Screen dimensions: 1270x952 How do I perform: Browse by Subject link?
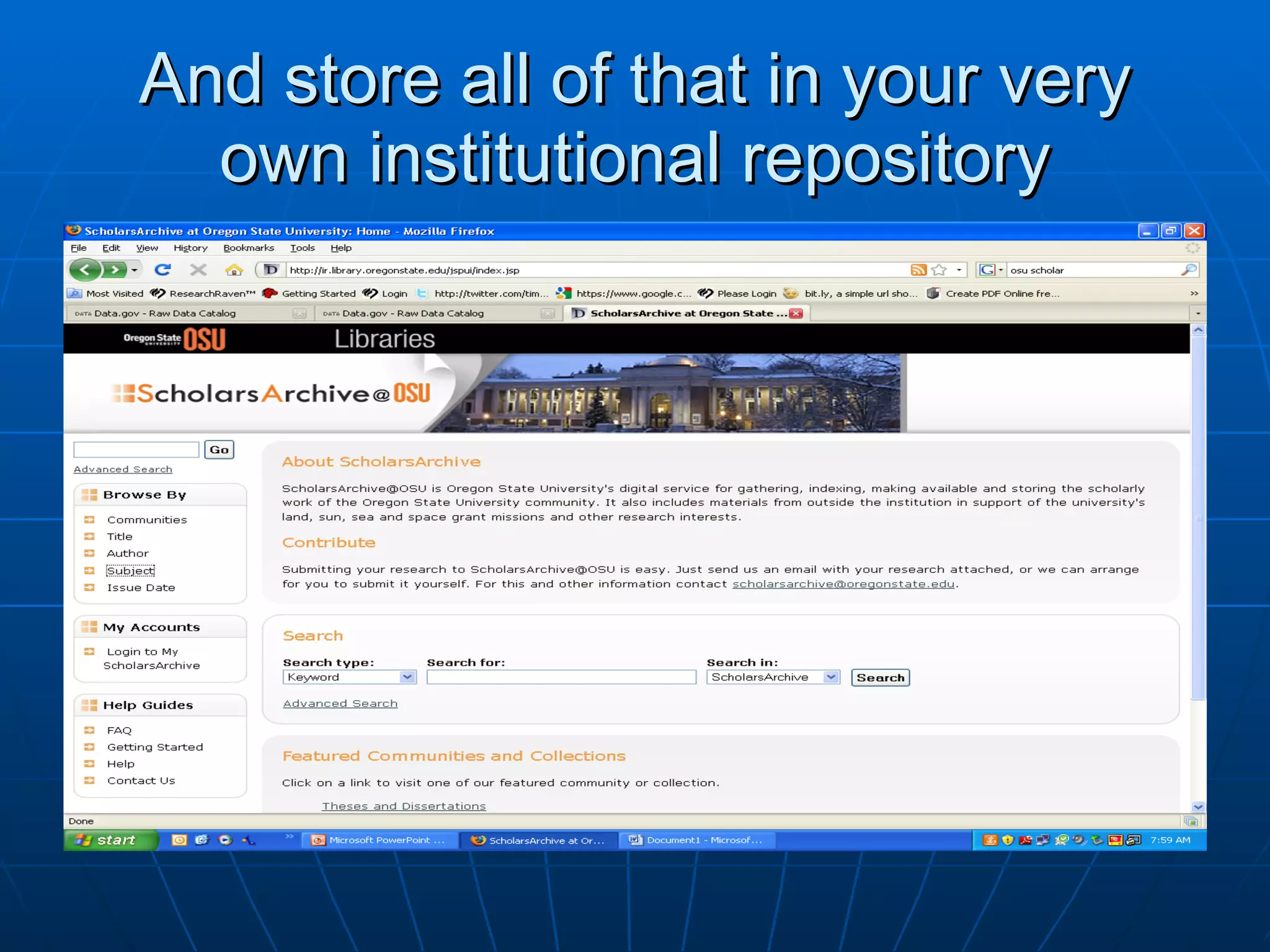pos(130,570)
